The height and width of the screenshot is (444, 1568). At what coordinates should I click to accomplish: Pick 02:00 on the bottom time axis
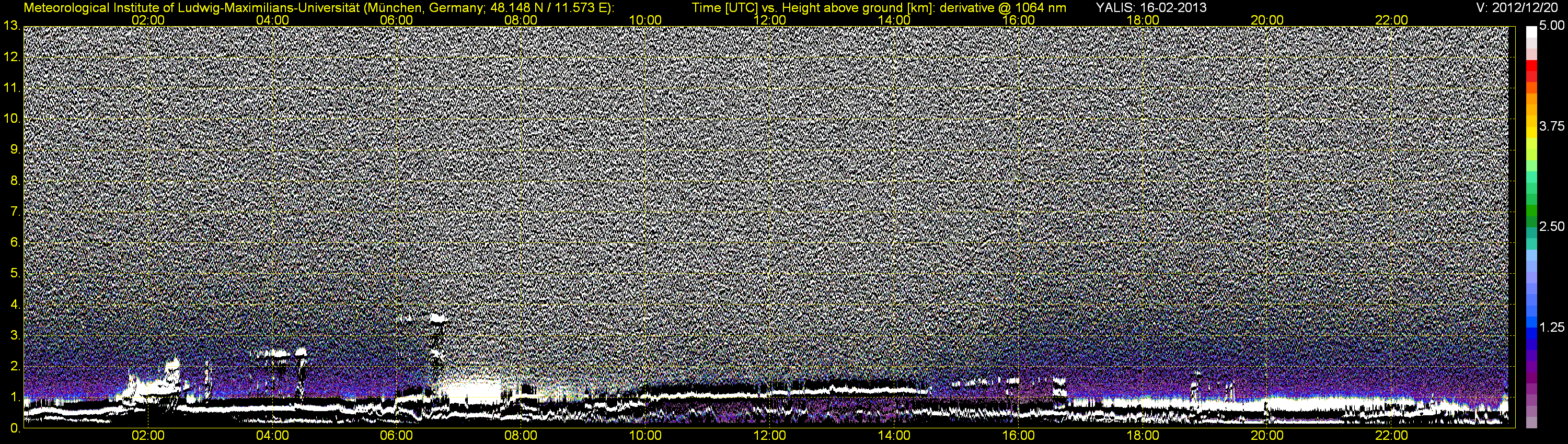[148, 436]
